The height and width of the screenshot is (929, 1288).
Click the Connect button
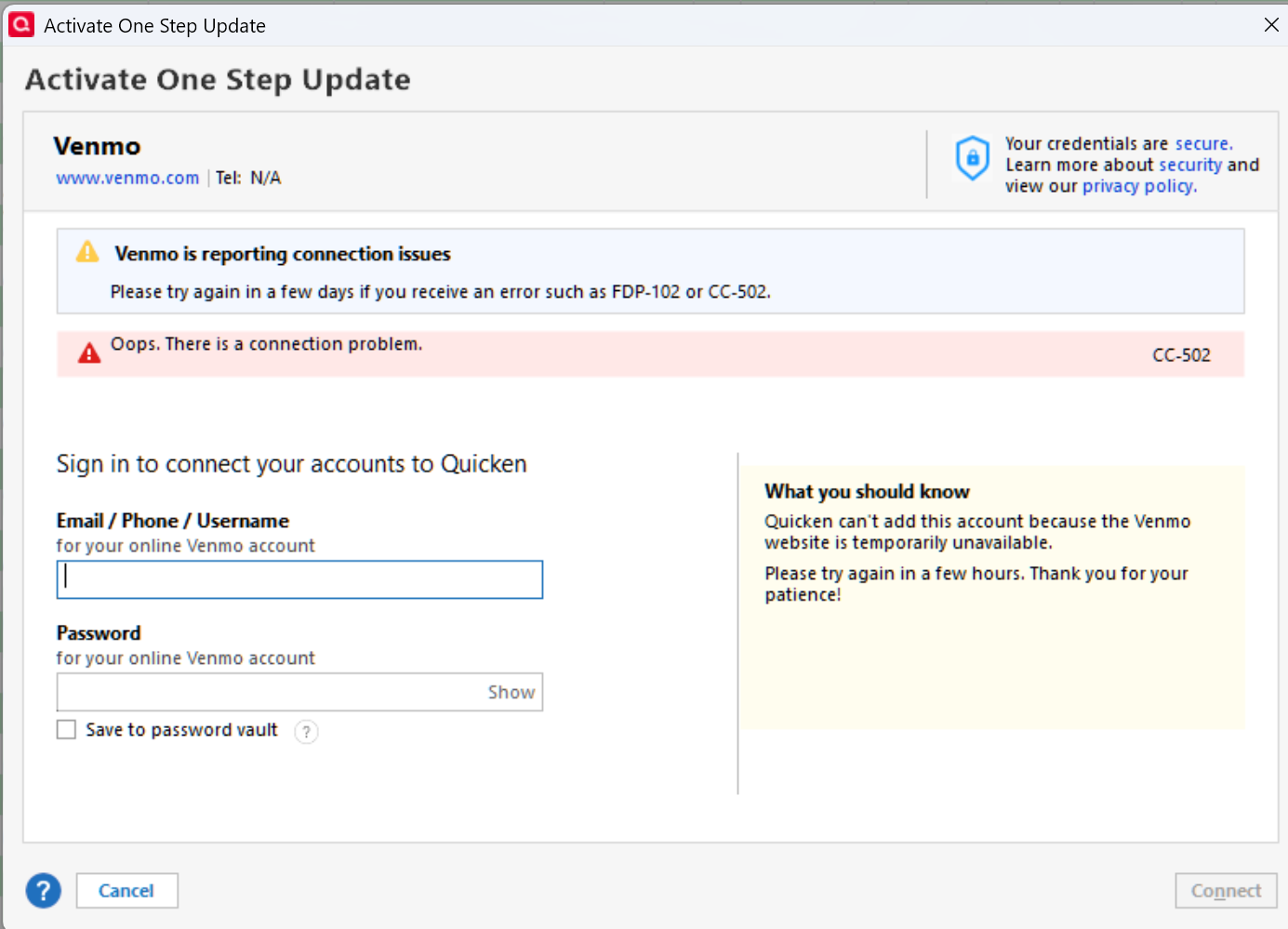coord(1226,891)
